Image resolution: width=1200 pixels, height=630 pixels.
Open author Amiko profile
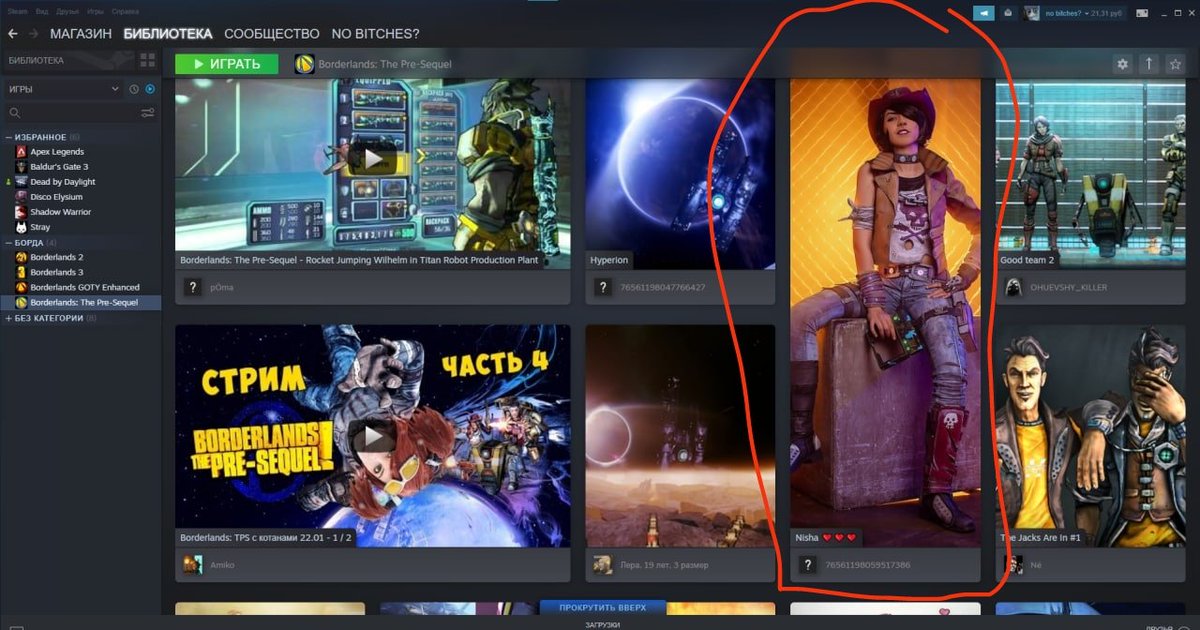223,565
